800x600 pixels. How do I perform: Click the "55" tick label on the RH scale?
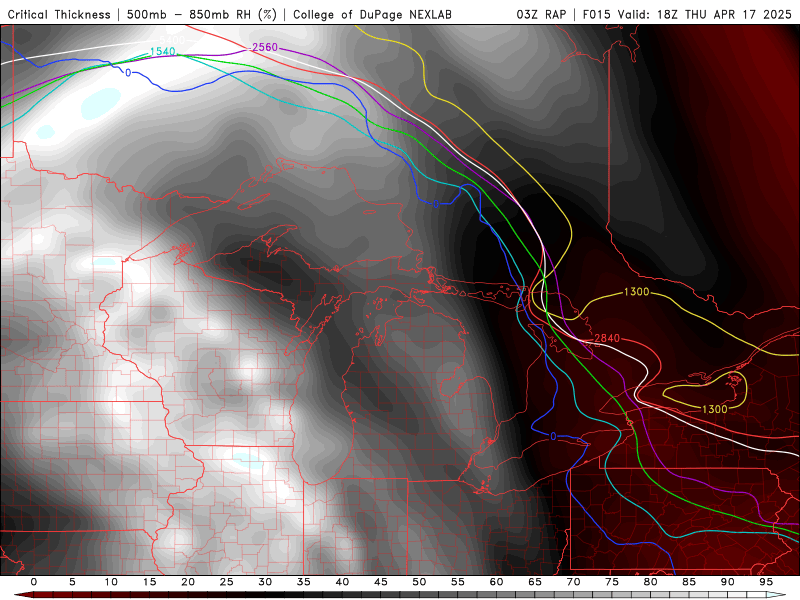(x=458, y=582)
